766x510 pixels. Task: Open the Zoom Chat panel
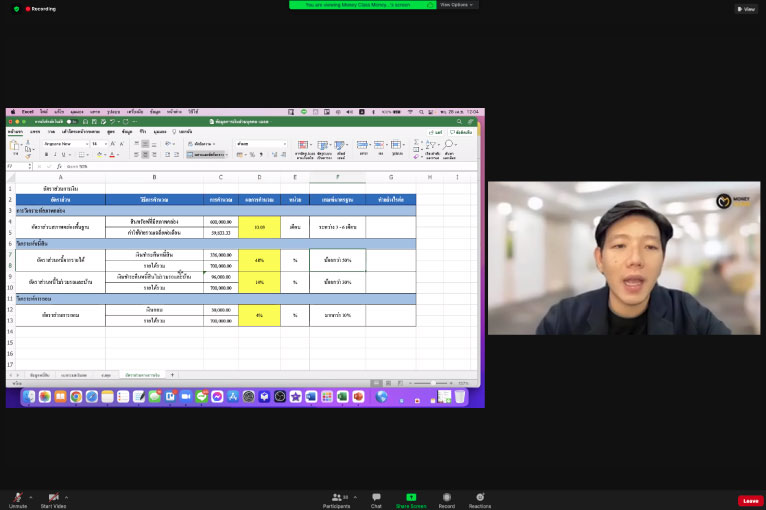click(376, 497)
